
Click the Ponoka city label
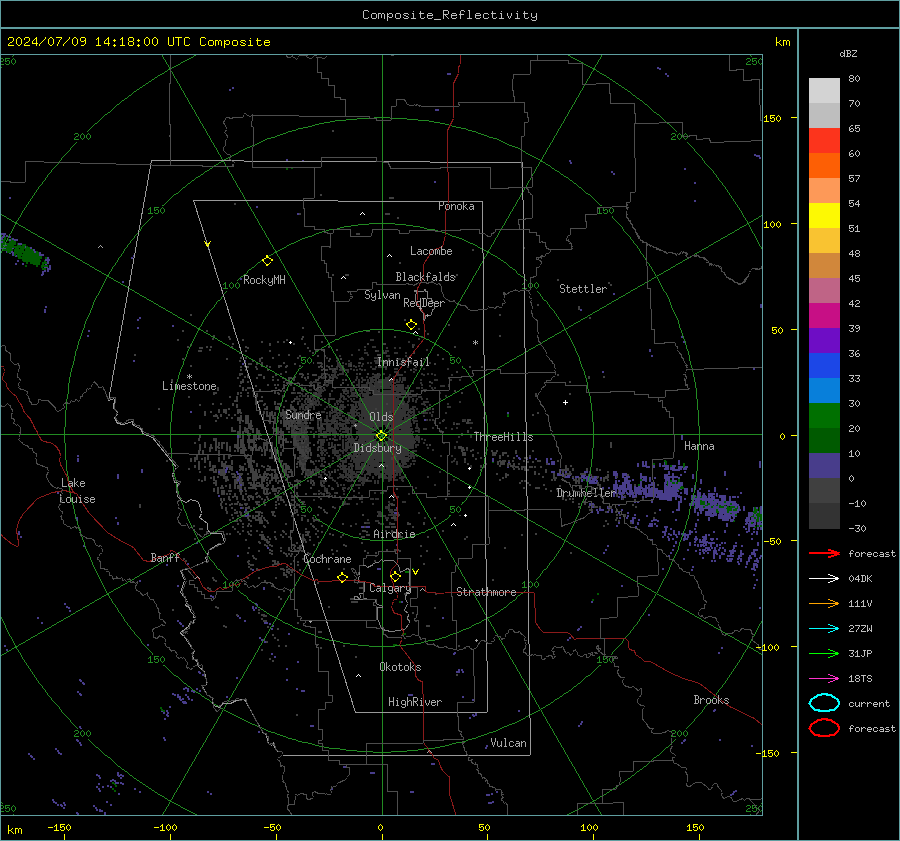[x=456, y=206]
